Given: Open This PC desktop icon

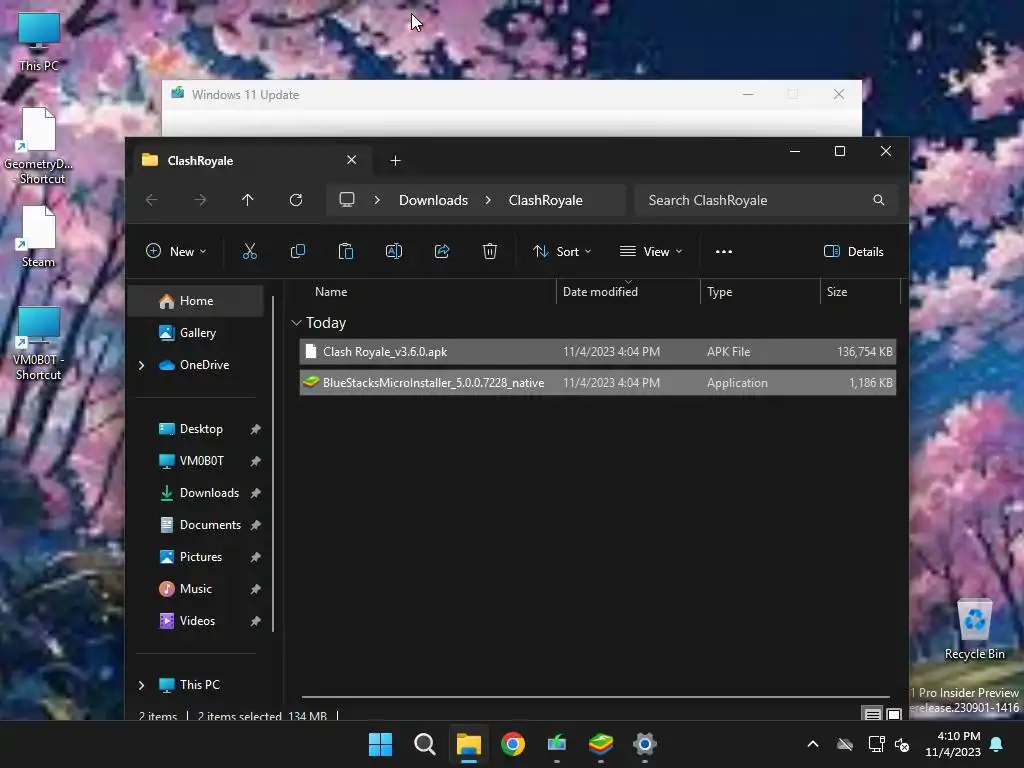Looking at the screenshot, I should pyautogui.click(x=39, y=42).
